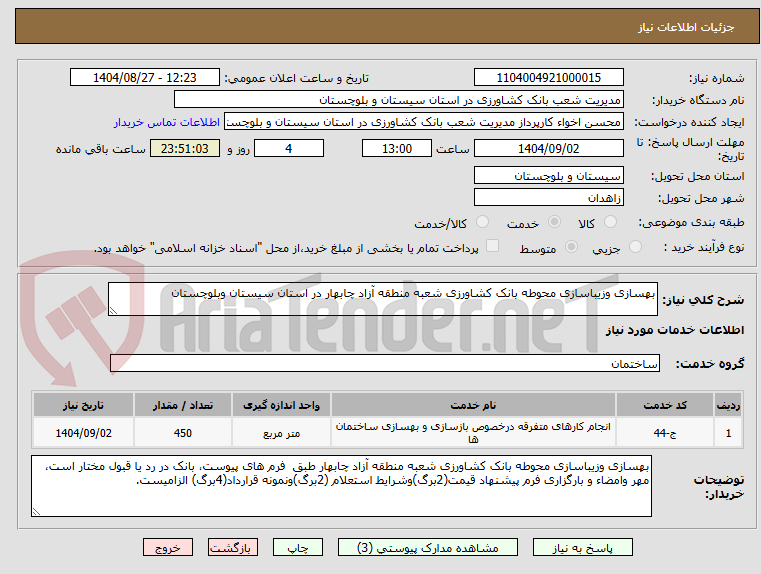
Task: Click the table date cell '1404/09/02'
Action: click(x=83, y=433)
